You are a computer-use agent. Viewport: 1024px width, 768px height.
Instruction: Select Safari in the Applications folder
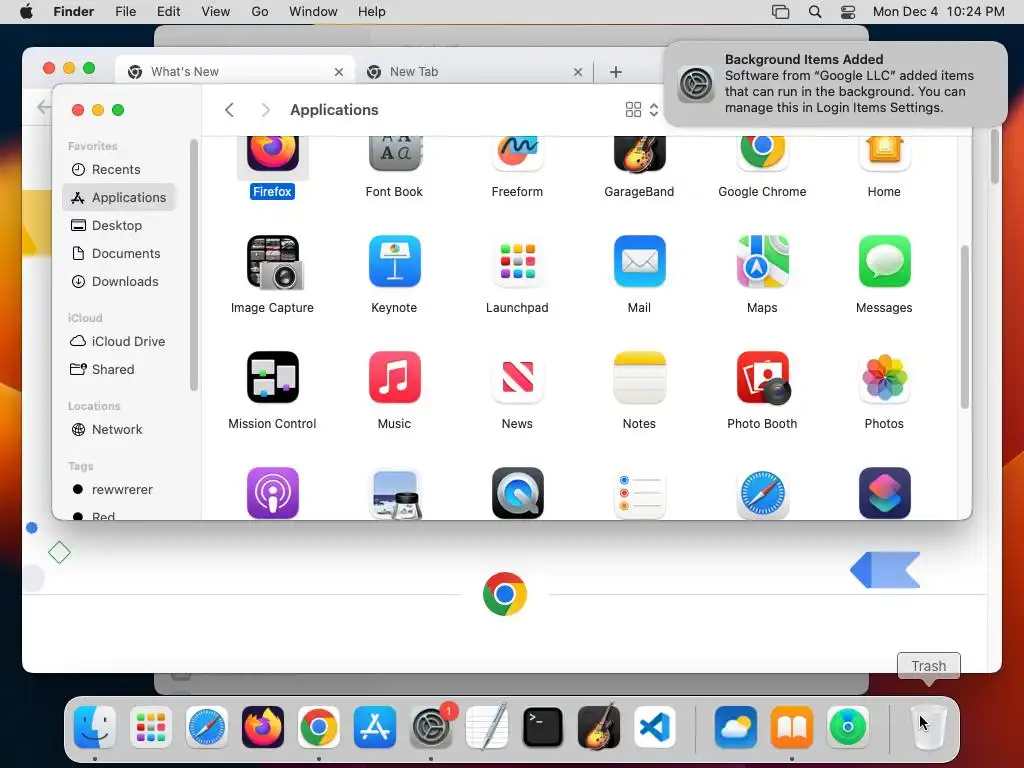tap(762, 493)
